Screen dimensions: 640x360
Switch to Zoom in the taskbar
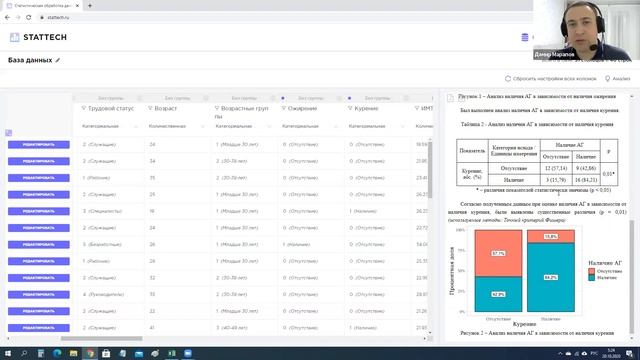pos(188,353)
